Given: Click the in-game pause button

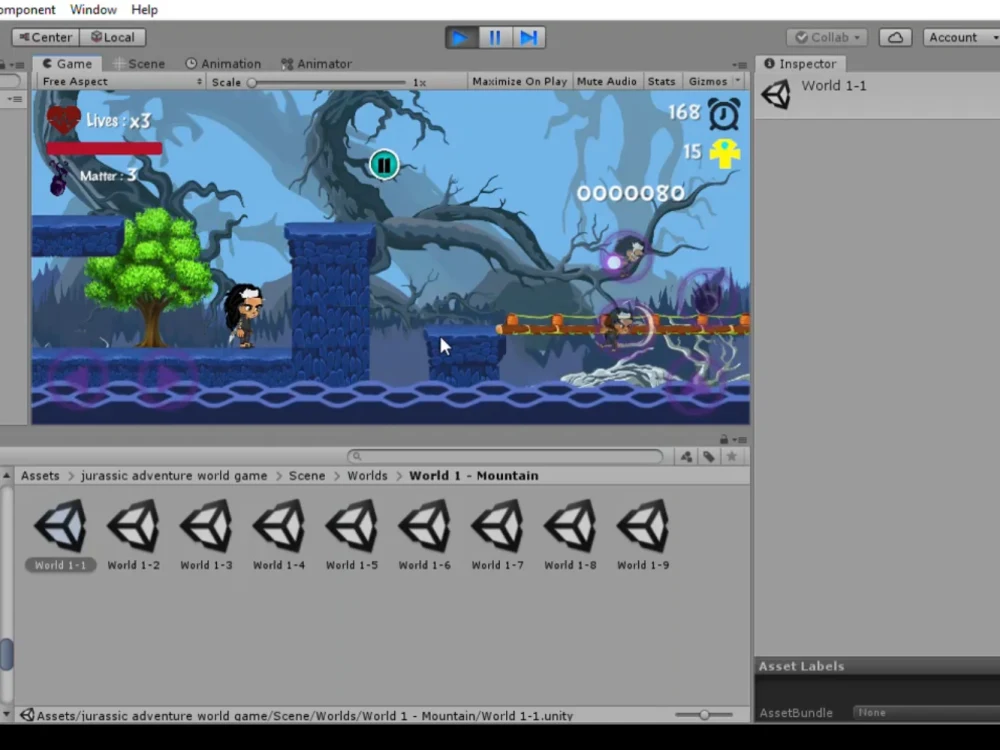Looking at the screenshot, I should [384, 165].
